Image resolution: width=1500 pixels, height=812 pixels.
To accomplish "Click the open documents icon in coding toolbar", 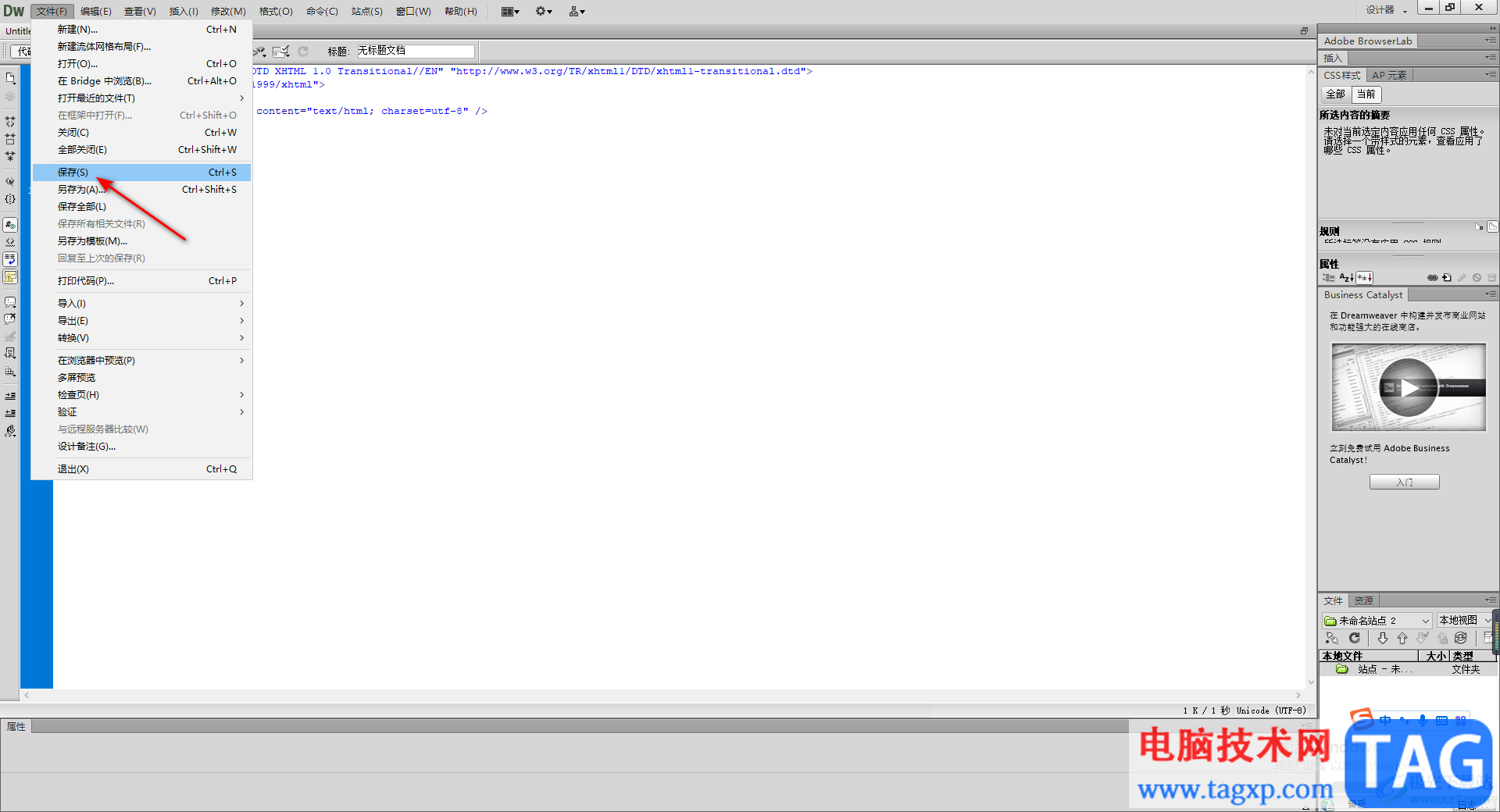I will [10, 78].
